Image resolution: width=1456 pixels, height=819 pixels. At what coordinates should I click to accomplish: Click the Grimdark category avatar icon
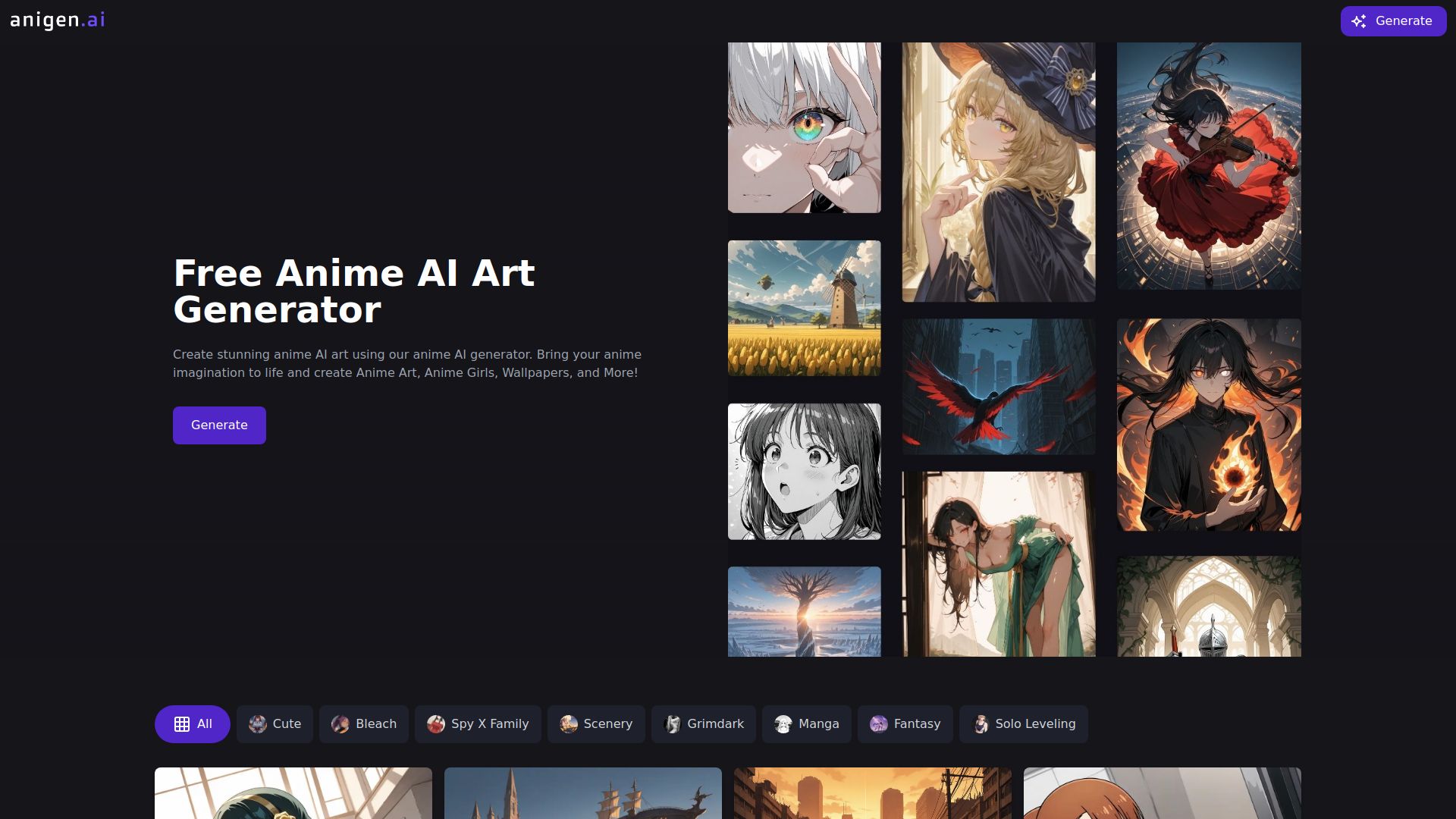672,723
